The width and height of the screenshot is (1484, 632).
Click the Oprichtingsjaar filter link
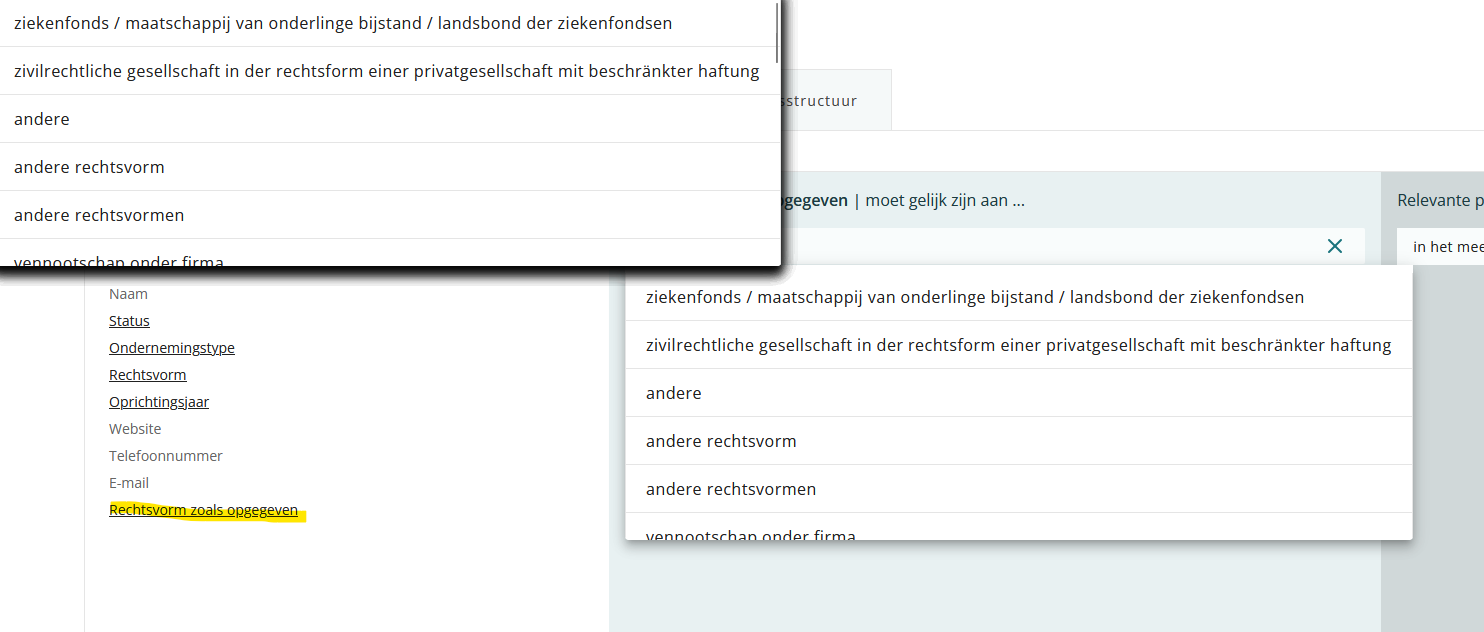(159, 402)
